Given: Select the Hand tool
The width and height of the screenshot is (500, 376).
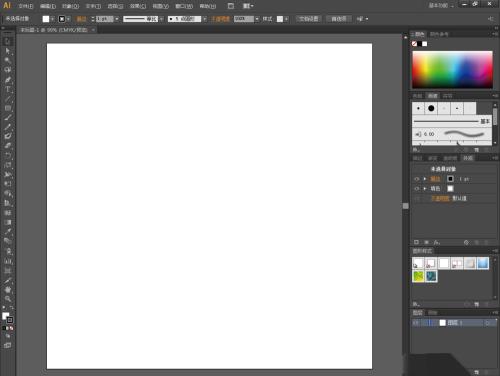Looking at the screenshot, I should [x=8, y=289].
